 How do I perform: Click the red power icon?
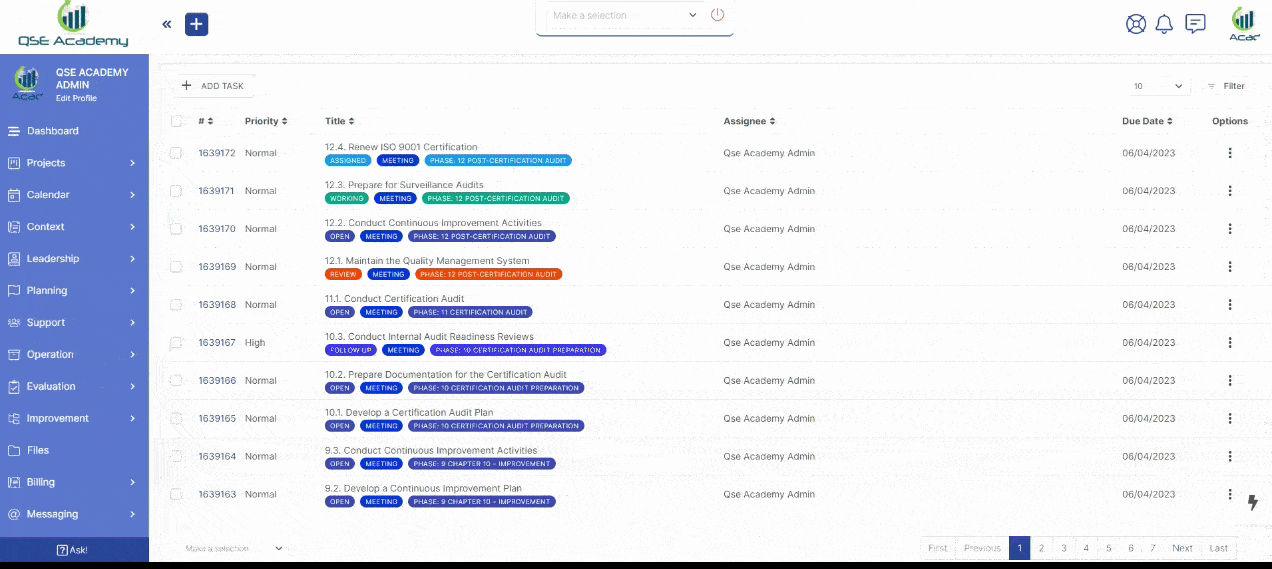[x=717, y=15]
